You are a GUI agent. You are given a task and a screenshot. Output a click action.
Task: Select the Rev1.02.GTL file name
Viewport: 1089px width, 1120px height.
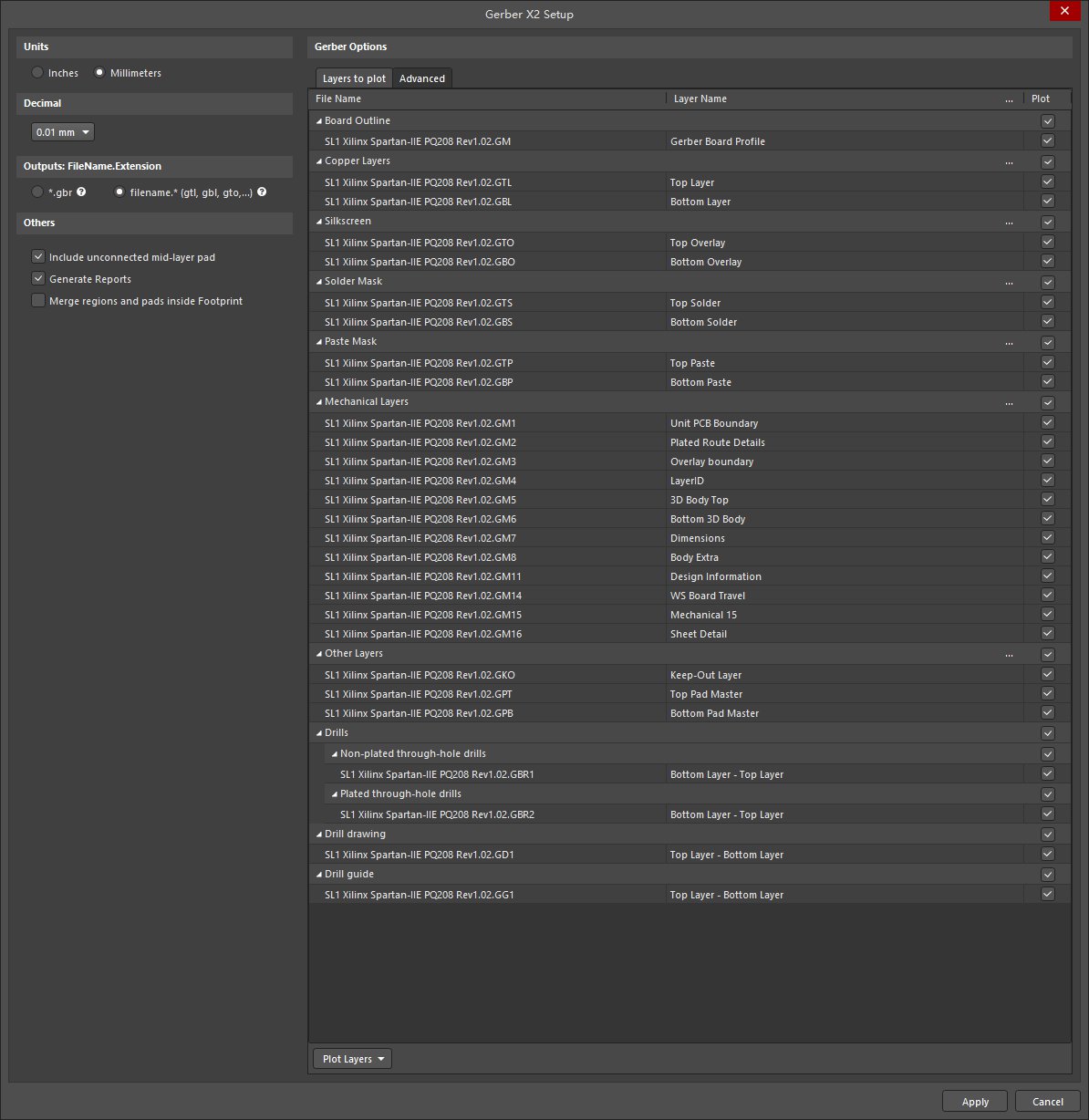[419, 182]
